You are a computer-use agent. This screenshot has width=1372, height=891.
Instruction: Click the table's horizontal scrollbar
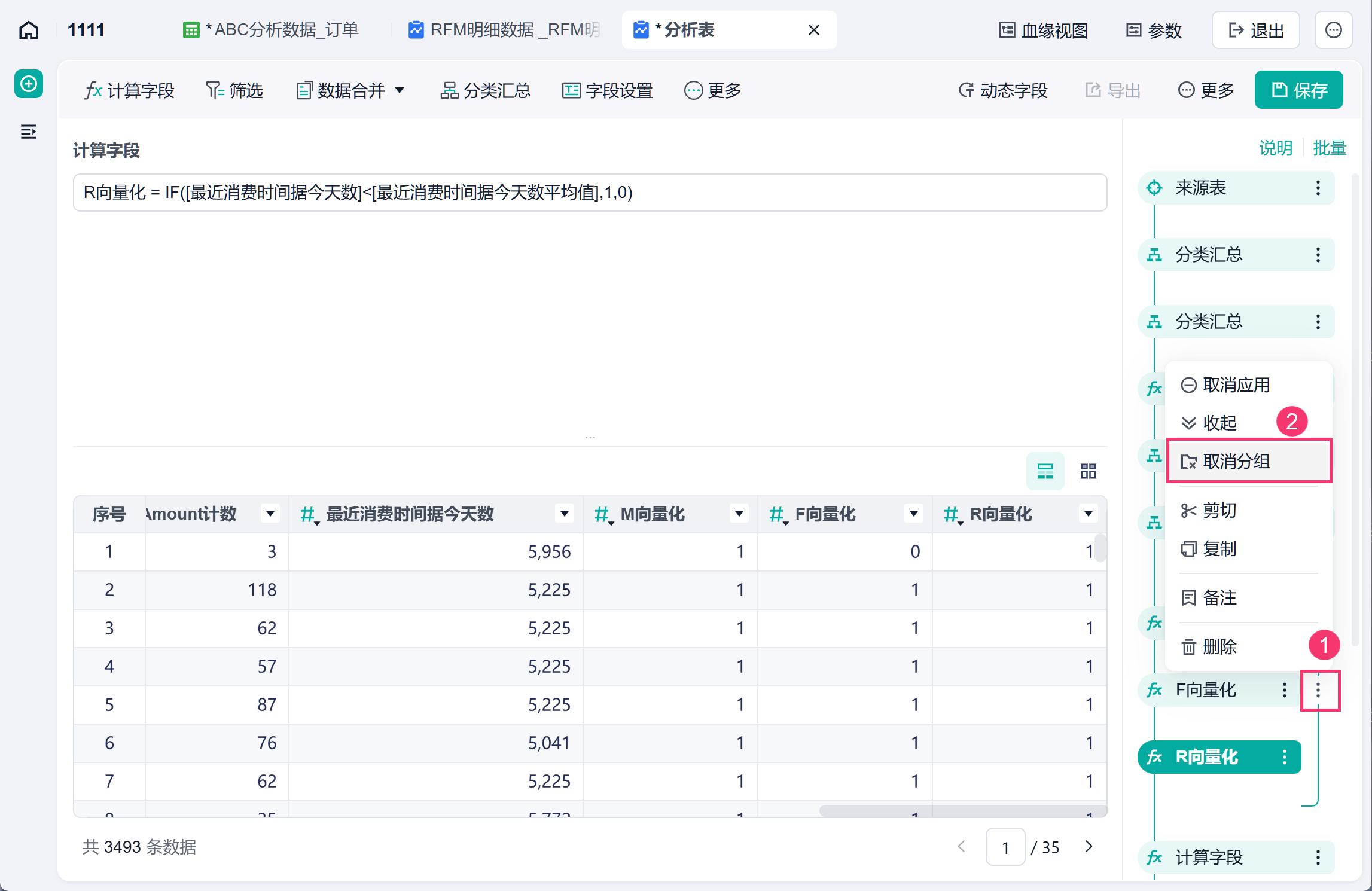pos(963,811)
